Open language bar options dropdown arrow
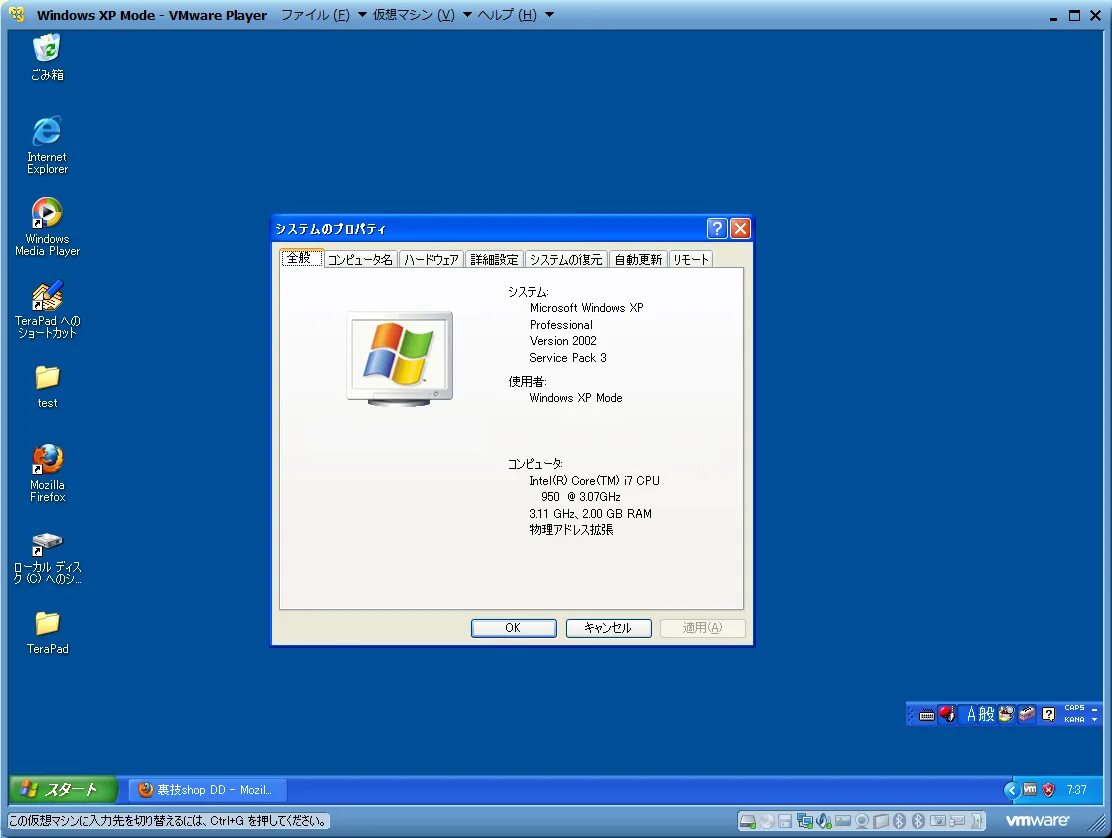This screenshot has width=1112, height=838. 1094,720
